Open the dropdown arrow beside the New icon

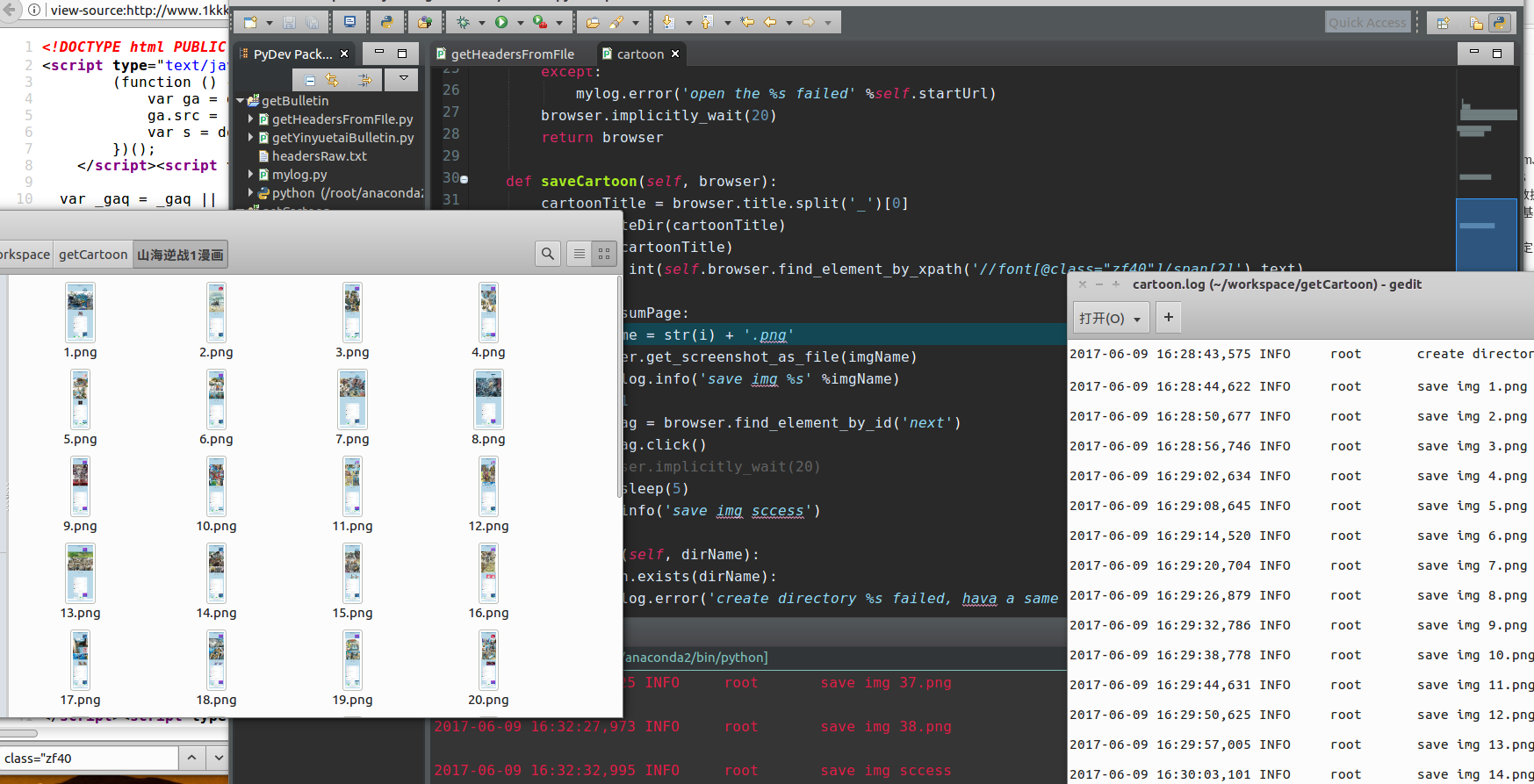pyautogui.click(x=269, y=23)
